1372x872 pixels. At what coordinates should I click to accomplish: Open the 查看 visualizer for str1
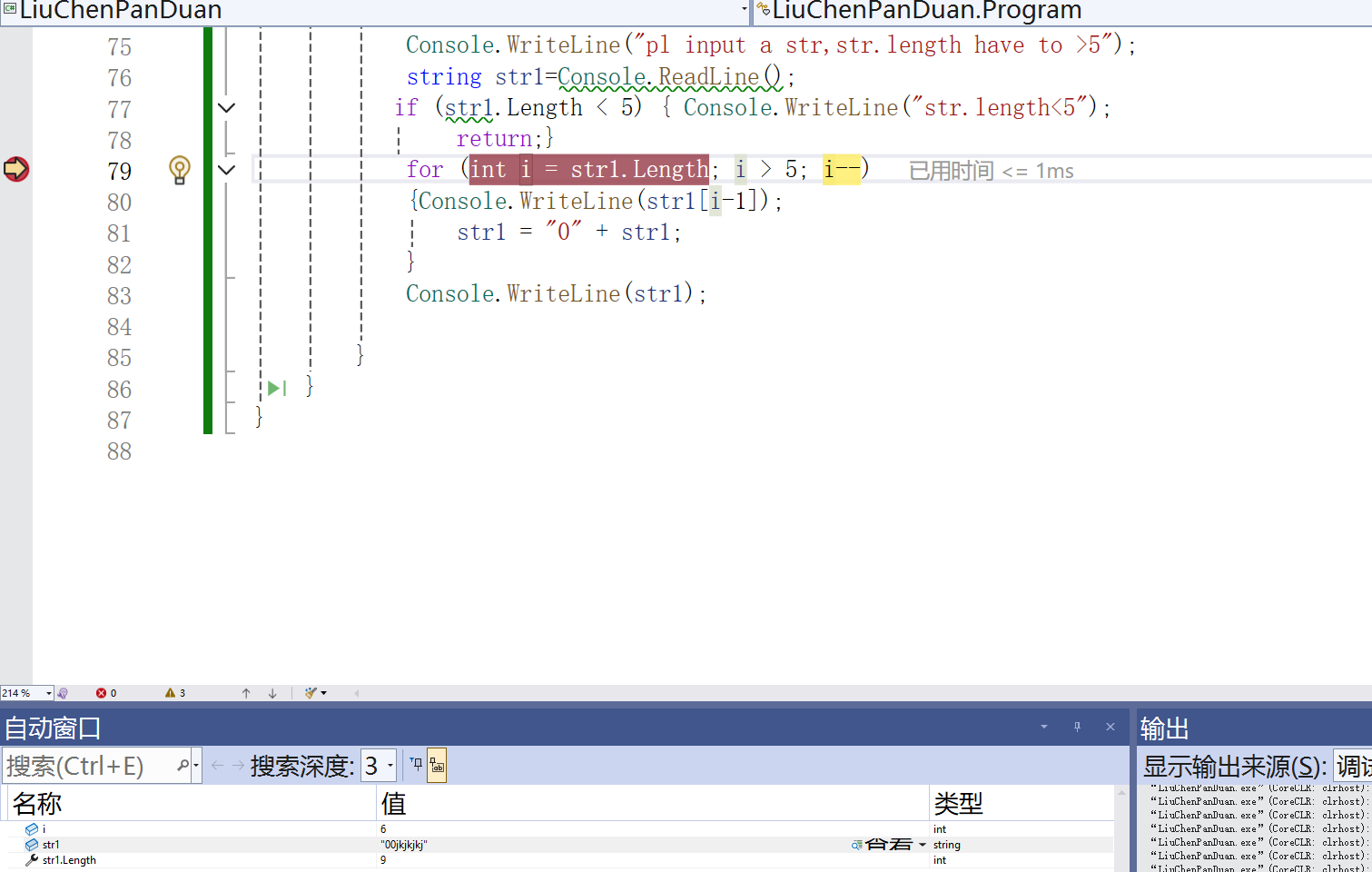click(882, 845)
